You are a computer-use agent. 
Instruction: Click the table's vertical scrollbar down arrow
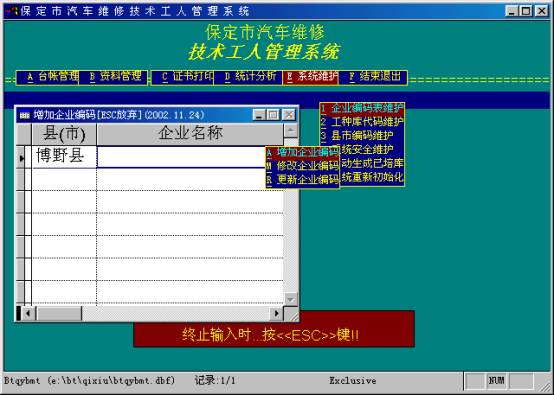(290, 299)
